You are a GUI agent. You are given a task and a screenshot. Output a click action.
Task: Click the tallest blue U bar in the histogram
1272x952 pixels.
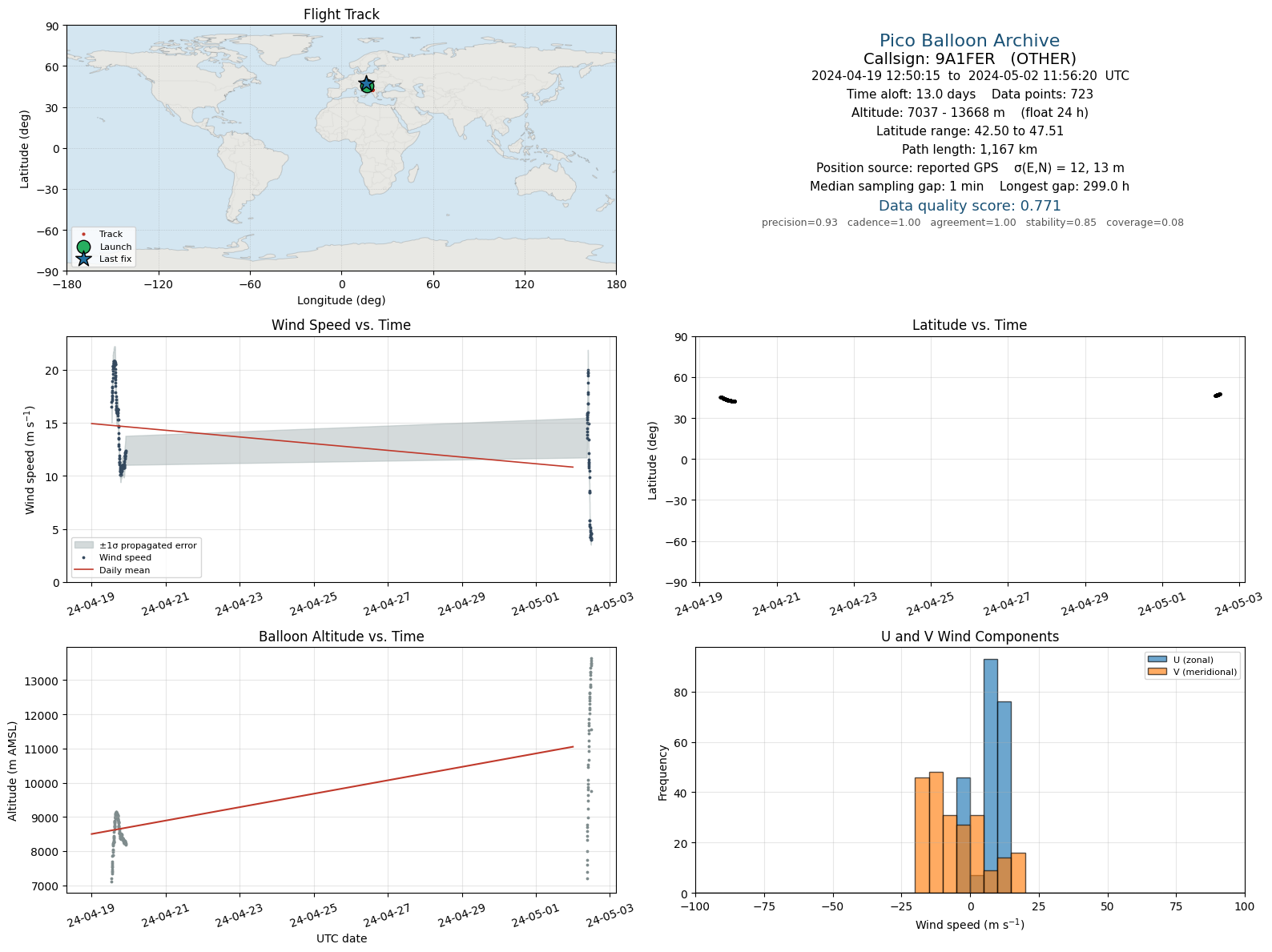pyautogui.click(x=990, y=776)
